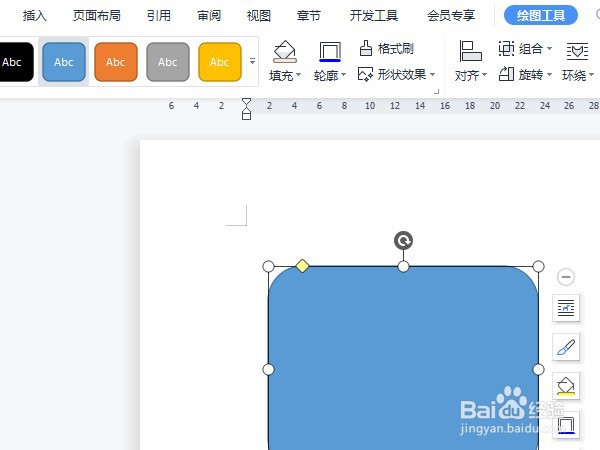This screenshot has width=600, height=450.
Task: Select the 绘图工具 tab
Action: [x=541, y=15]
